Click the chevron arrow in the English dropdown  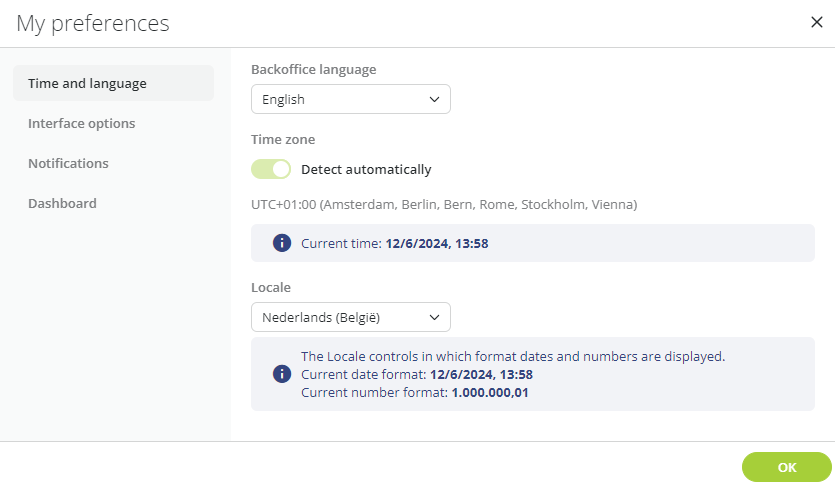435,100
